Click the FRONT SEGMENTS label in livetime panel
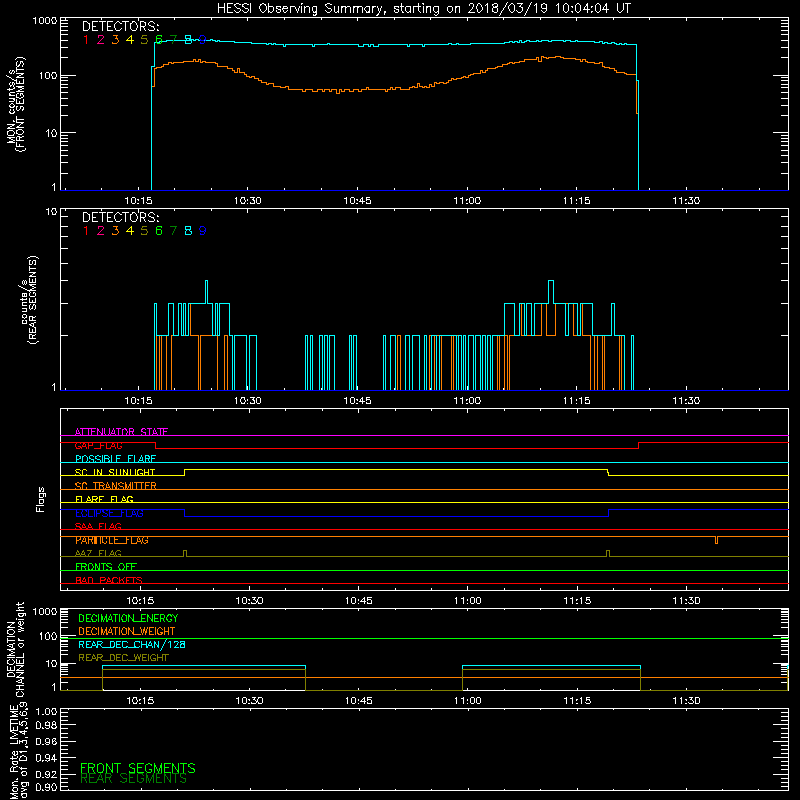The image size is (800, 800). tap(138, 768)
